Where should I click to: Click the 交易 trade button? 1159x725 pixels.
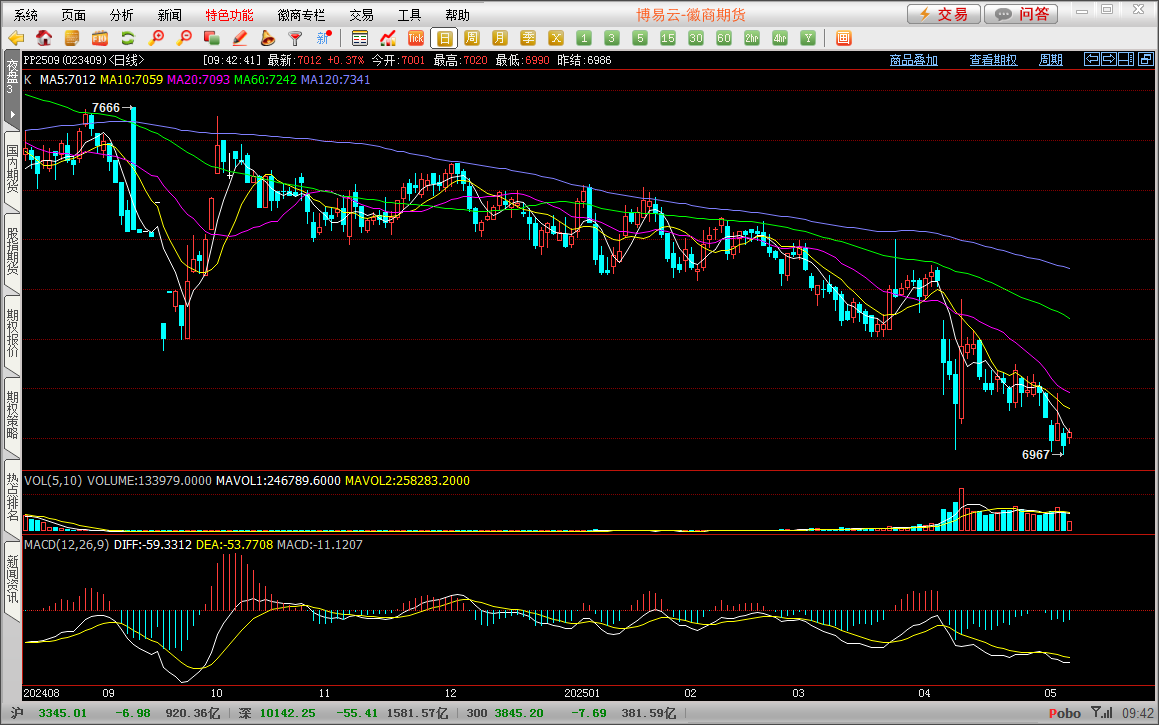point(944,14)
